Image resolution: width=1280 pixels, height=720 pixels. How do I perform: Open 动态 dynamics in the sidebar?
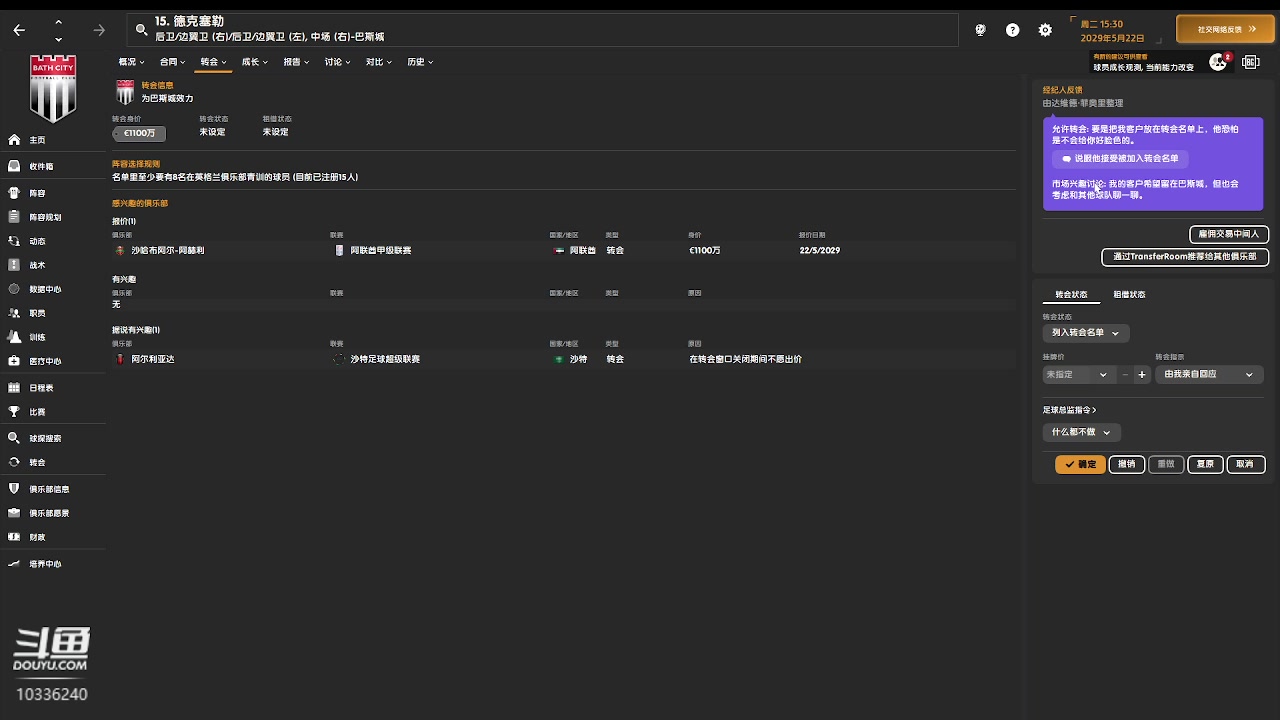(x=37, y=241)
